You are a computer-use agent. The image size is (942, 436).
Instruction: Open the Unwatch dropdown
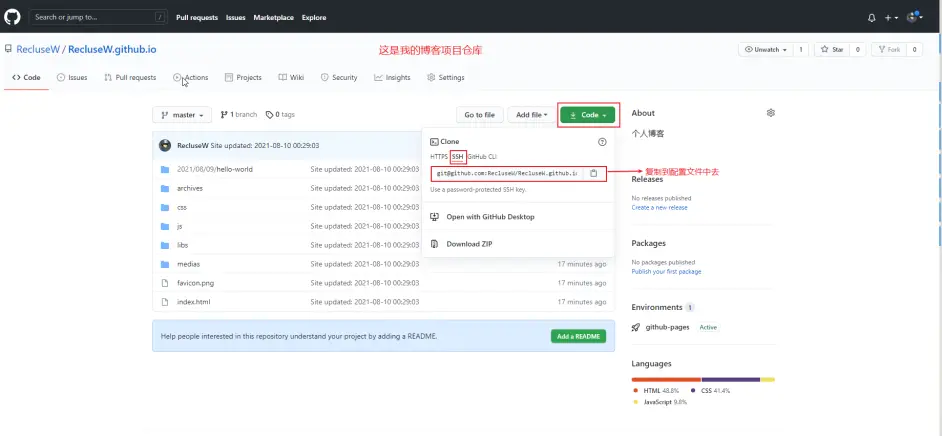(x=766, y=49)
